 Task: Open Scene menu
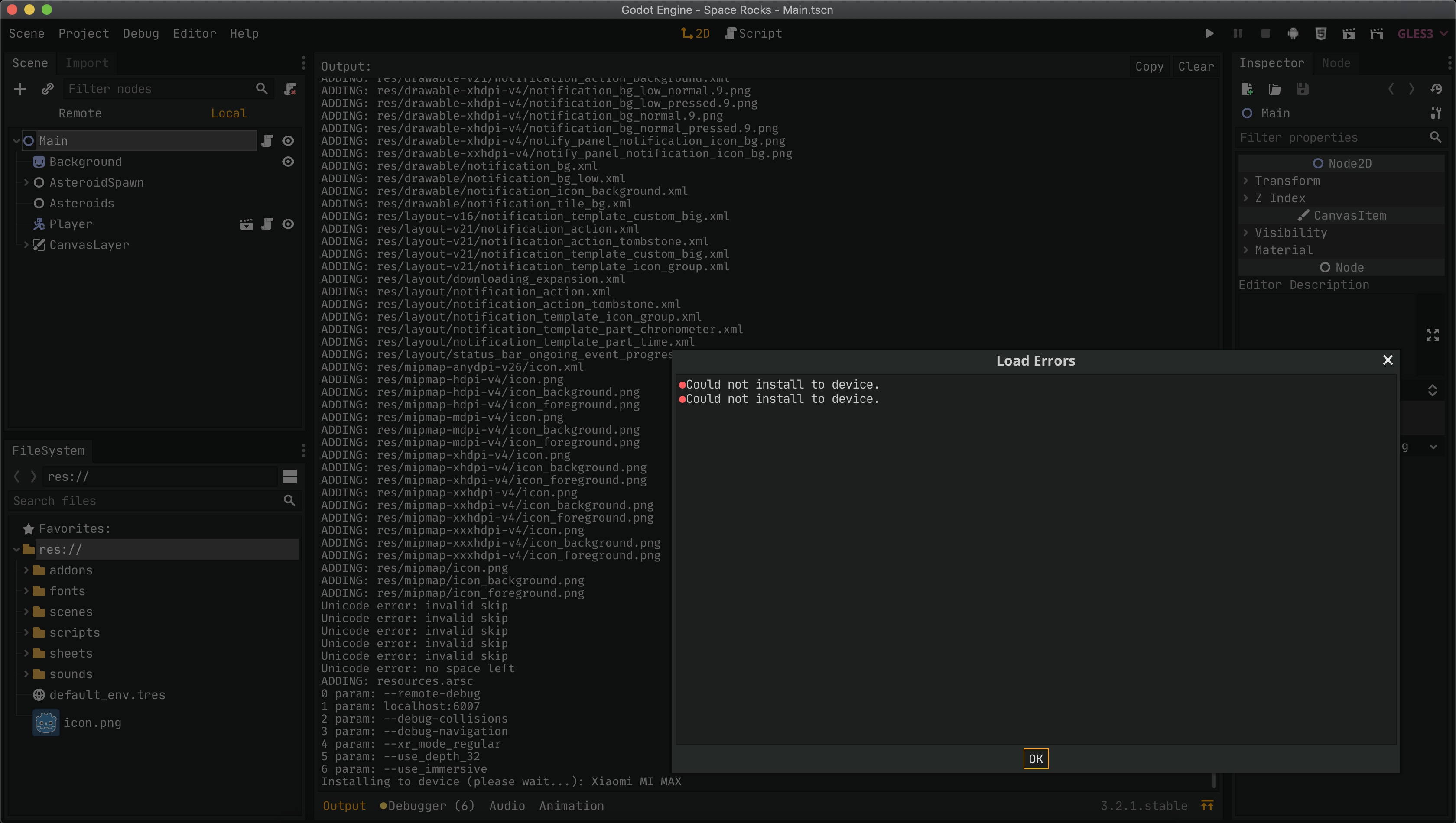tap(26, 33)
